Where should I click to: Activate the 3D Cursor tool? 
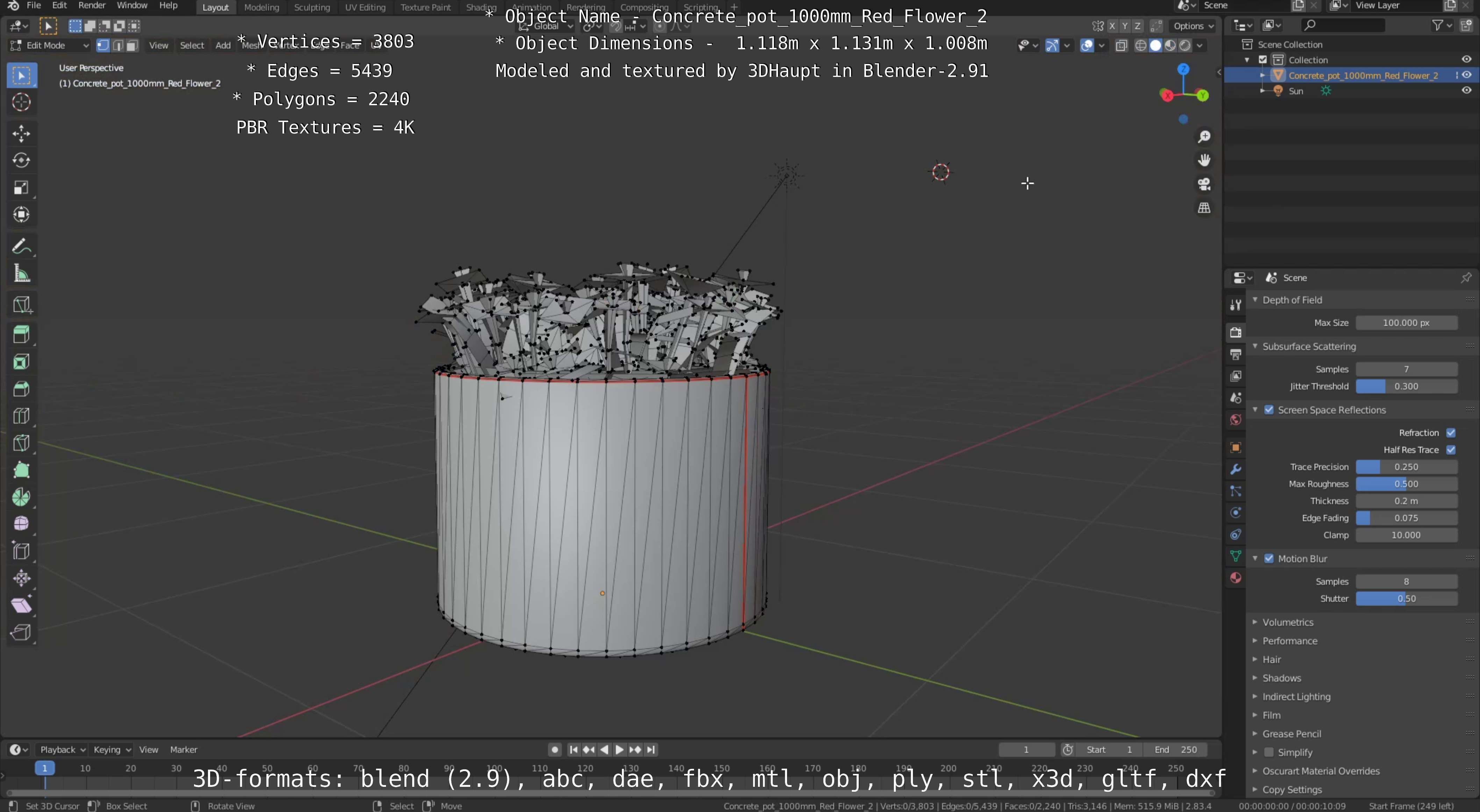(21, 103)
